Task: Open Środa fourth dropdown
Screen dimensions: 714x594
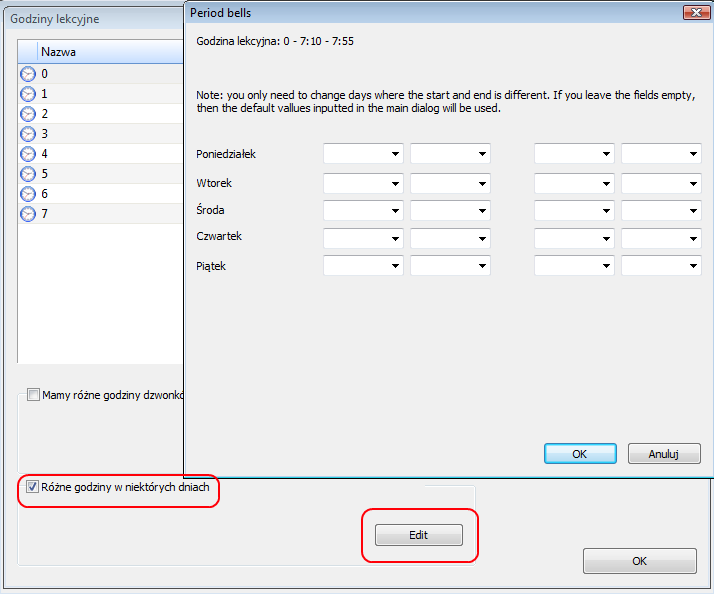Action: pyautogui.click(x=661, y=210)
